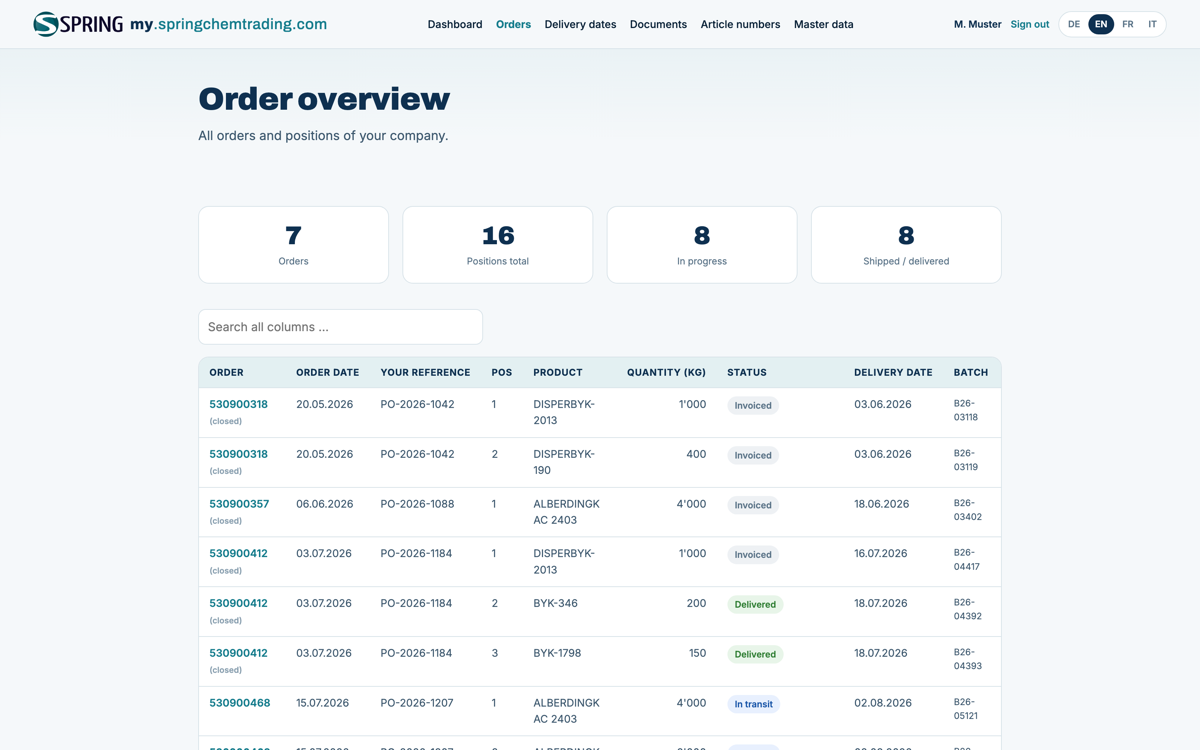Click delivery date 18.06.2026
The height and width of the screenshot is (750, 1200).
(x=881, y=504)
